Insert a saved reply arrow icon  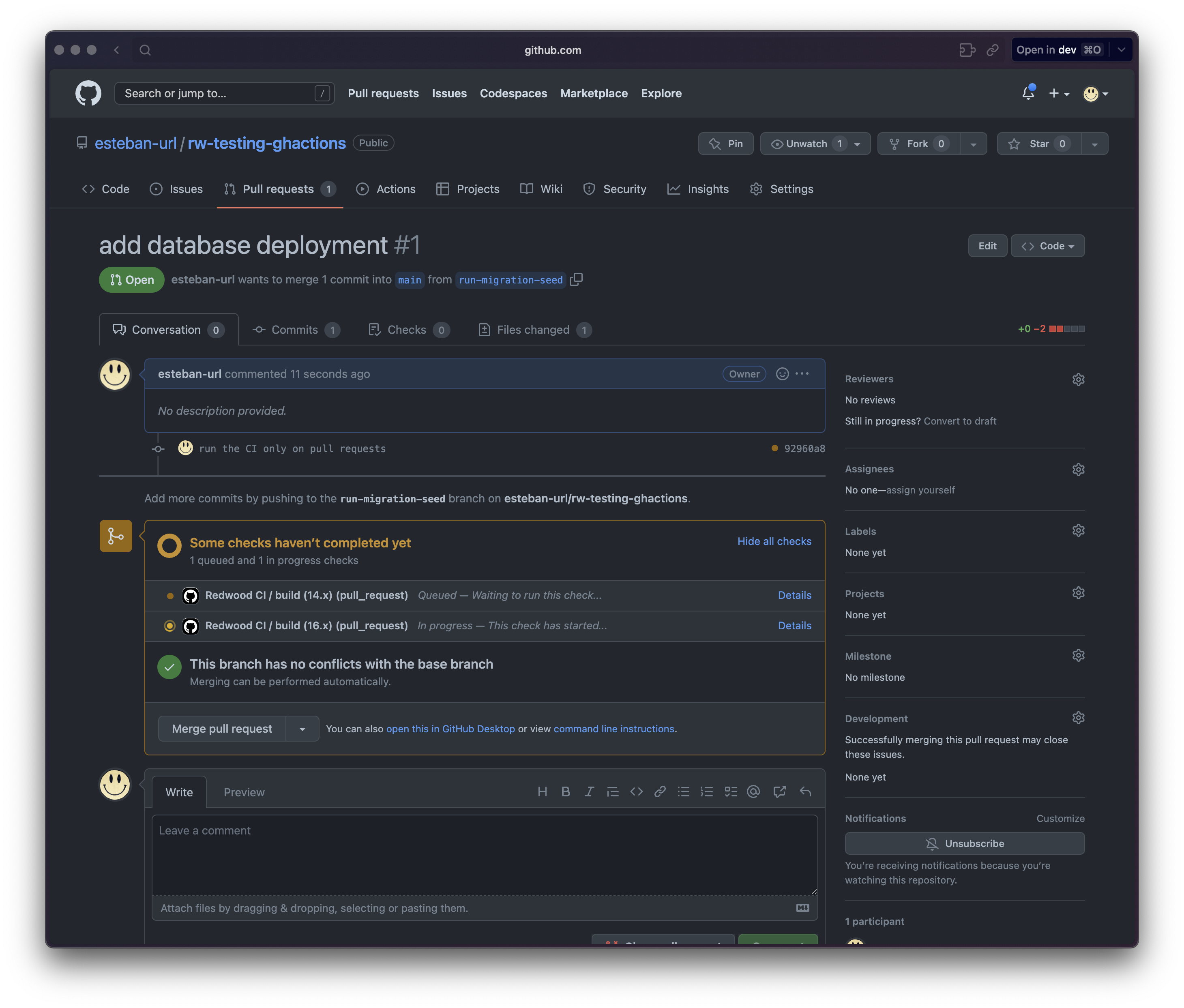pyautogui.click(x=805, y=791)
